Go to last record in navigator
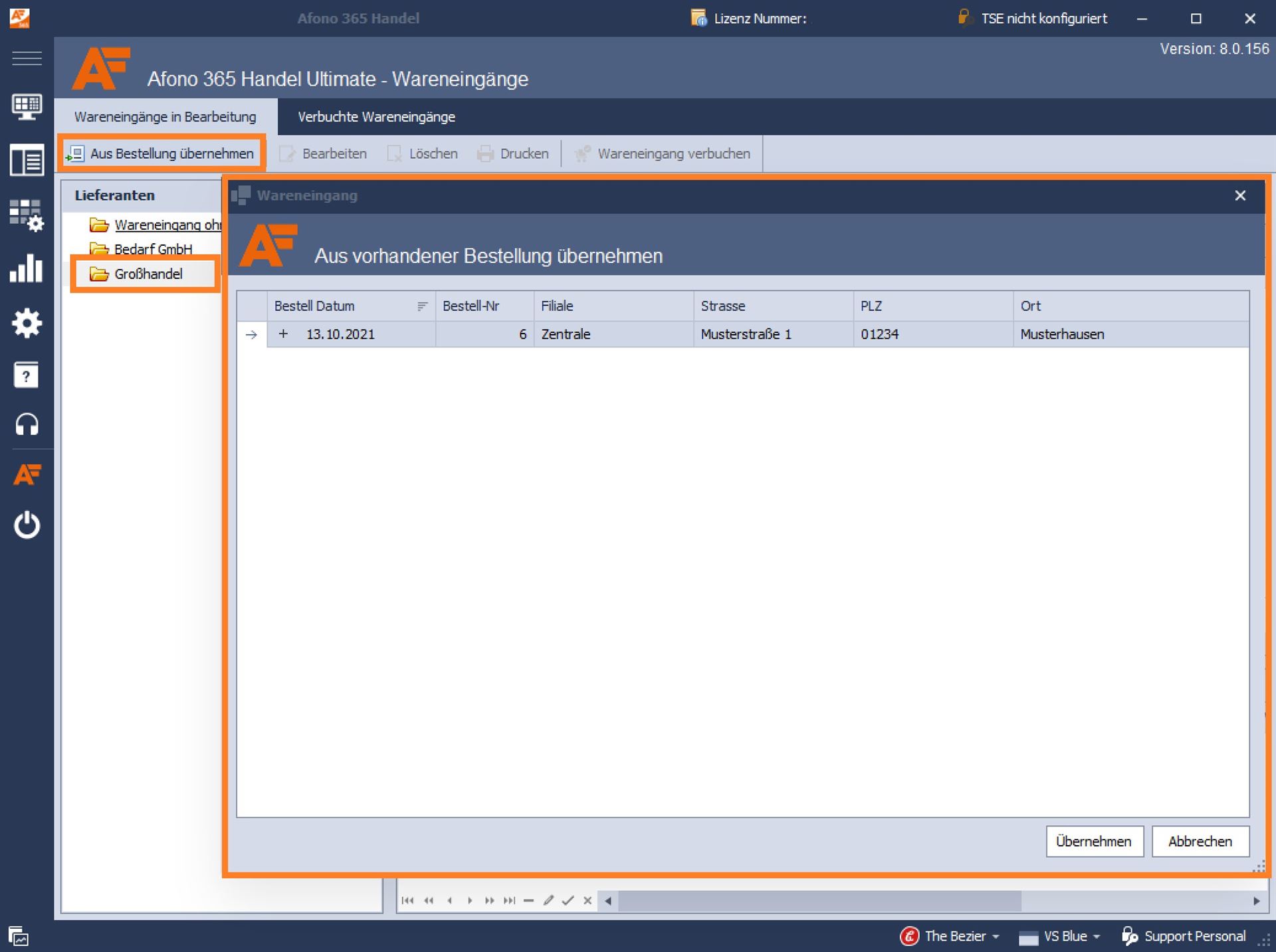Image resolution: width=1276 pixels, height=952 pixels. pos(509,901)
